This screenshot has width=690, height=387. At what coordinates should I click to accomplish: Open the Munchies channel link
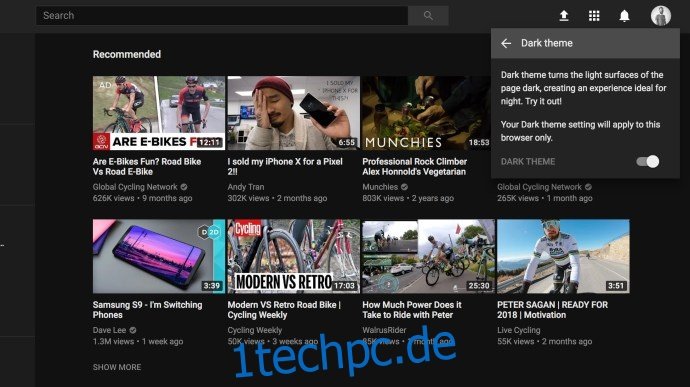click(380, 187)
